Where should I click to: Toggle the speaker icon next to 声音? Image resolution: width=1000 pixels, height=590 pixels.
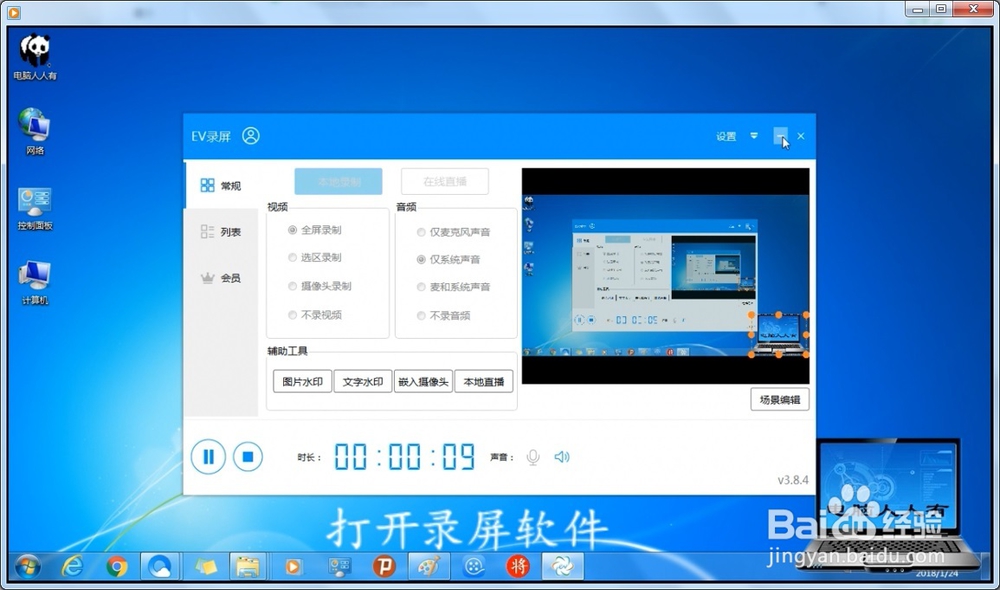(x=562, y=457)
